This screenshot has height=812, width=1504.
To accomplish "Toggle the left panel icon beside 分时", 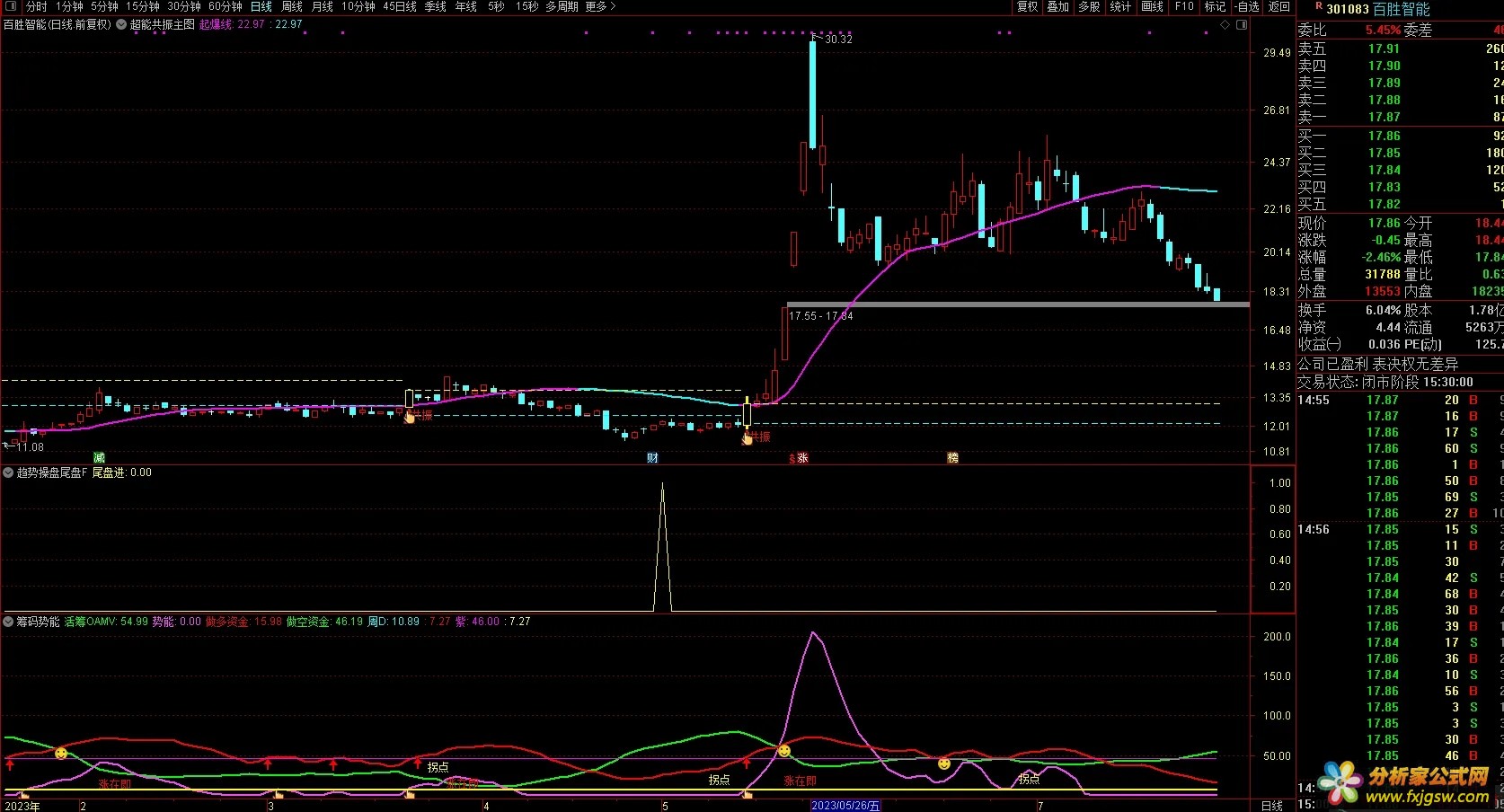I will (x=11, y=6).
